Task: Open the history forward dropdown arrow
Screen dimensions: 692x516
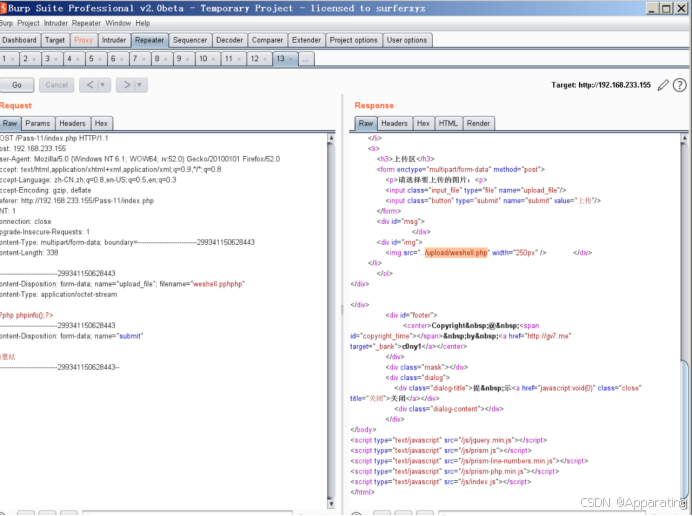Action: pos(139,85)
